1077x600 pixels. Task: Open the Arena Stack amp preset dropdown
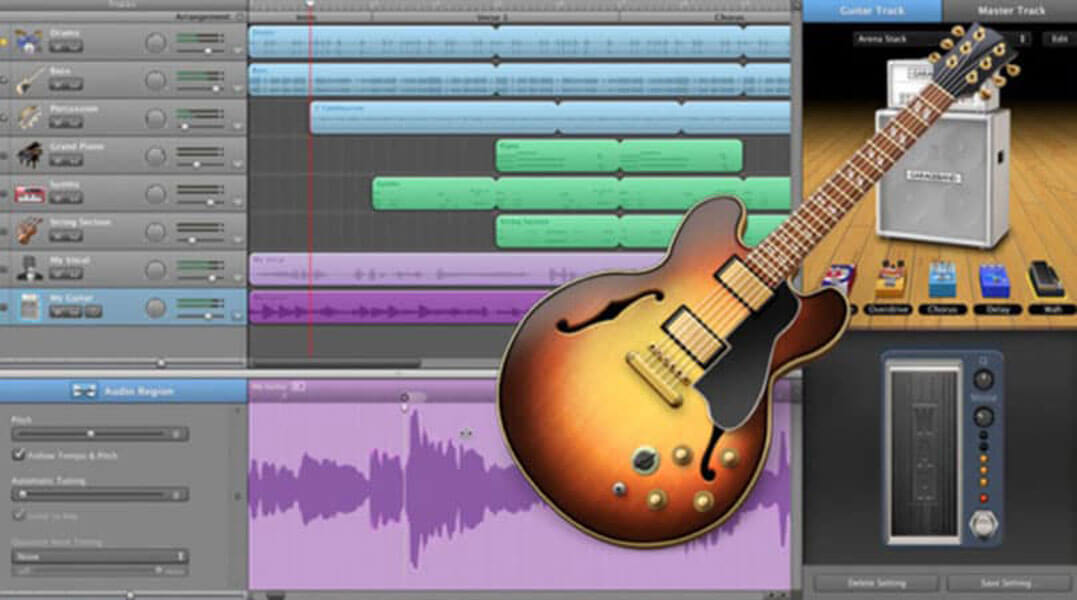coord(942,39)
